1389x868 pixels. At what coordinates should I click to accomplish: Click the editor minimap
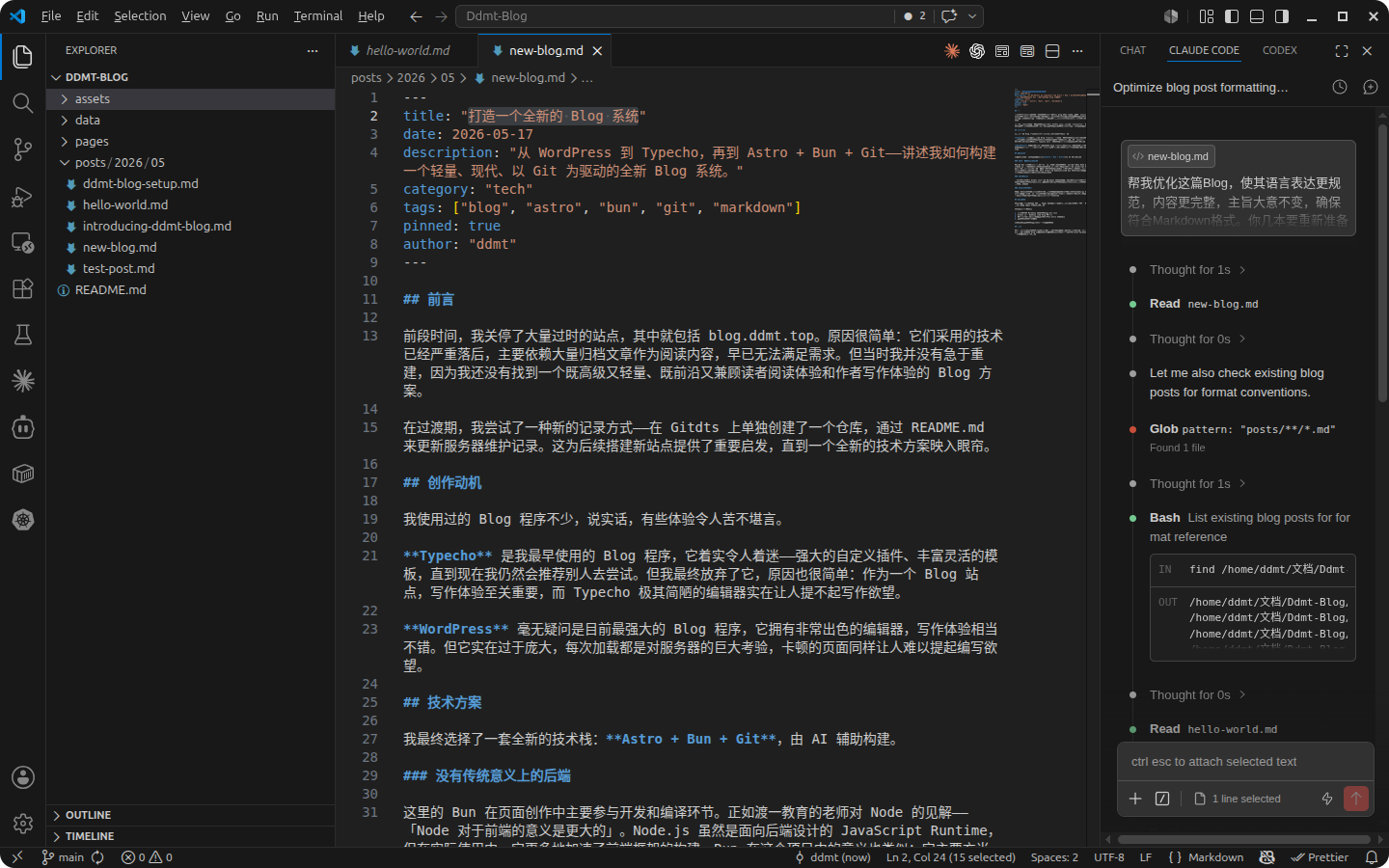[1049, 162]
